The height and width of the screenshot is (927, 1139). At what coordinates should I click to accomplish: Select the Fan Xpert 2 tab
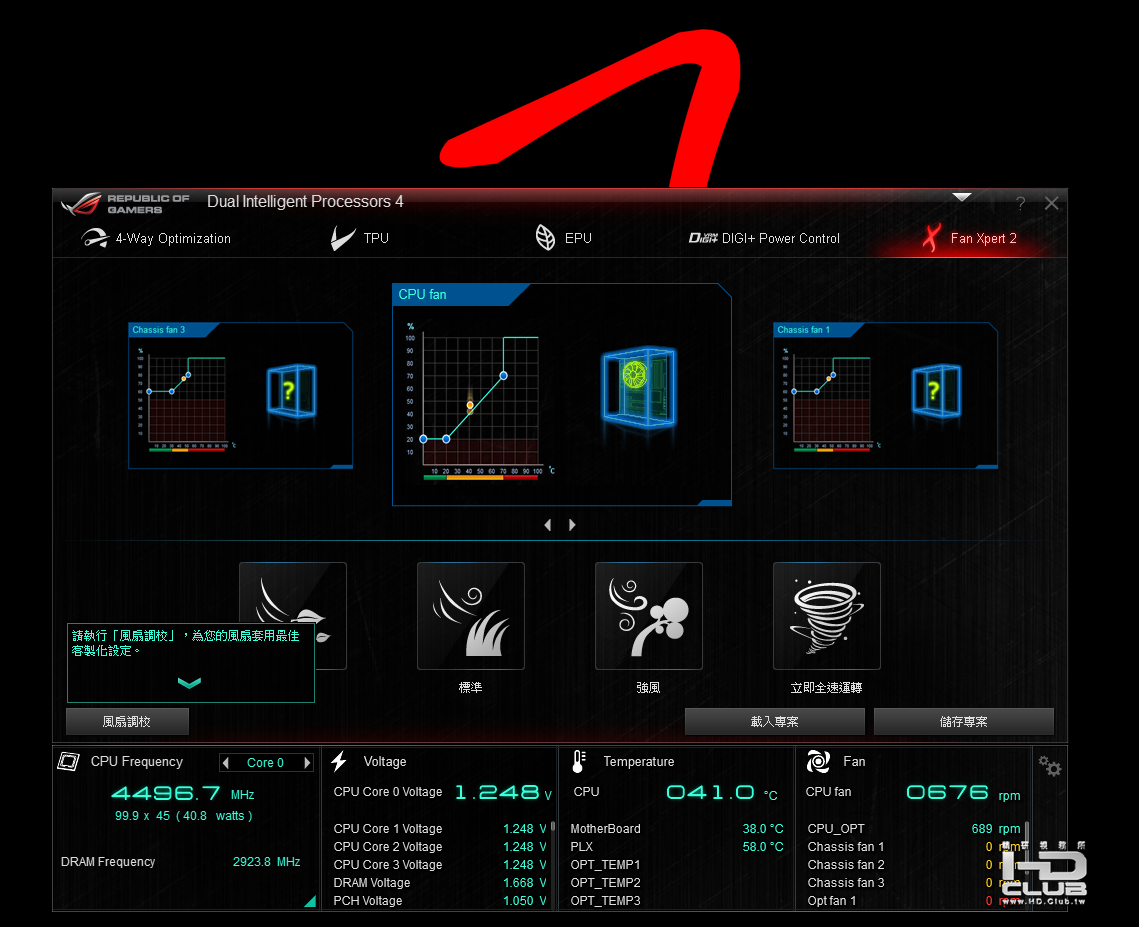pyautogui.click(x=970, y=238)
